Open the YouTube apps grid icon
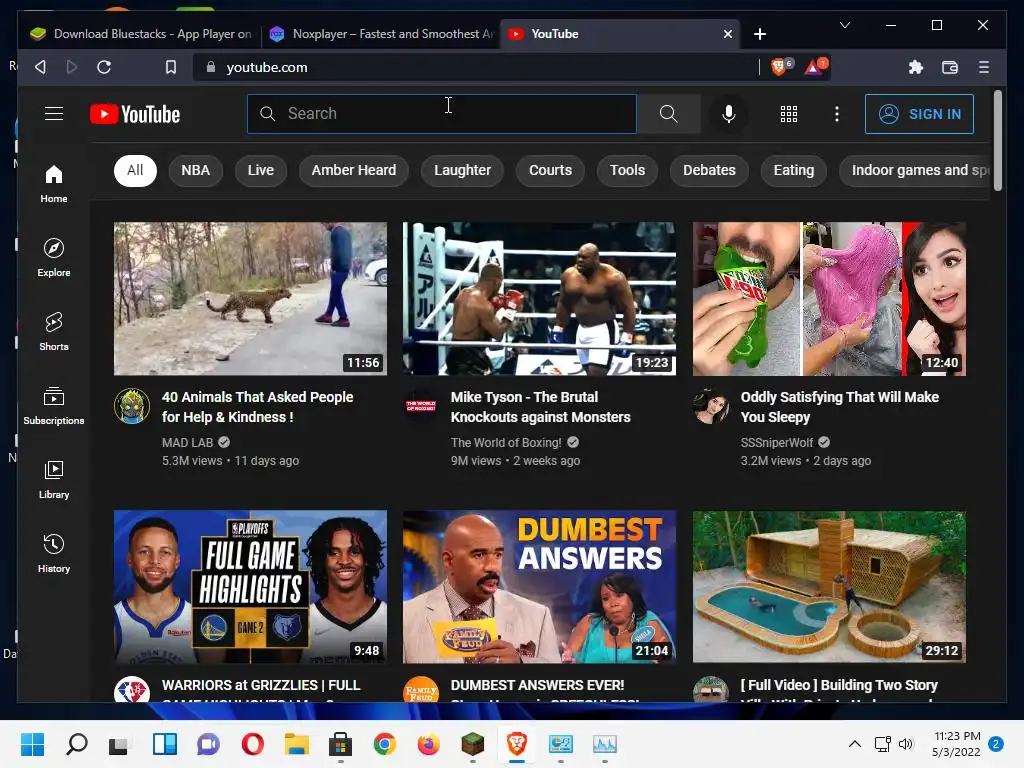This screenshot has height=768, width=1024. coord(789,114)
